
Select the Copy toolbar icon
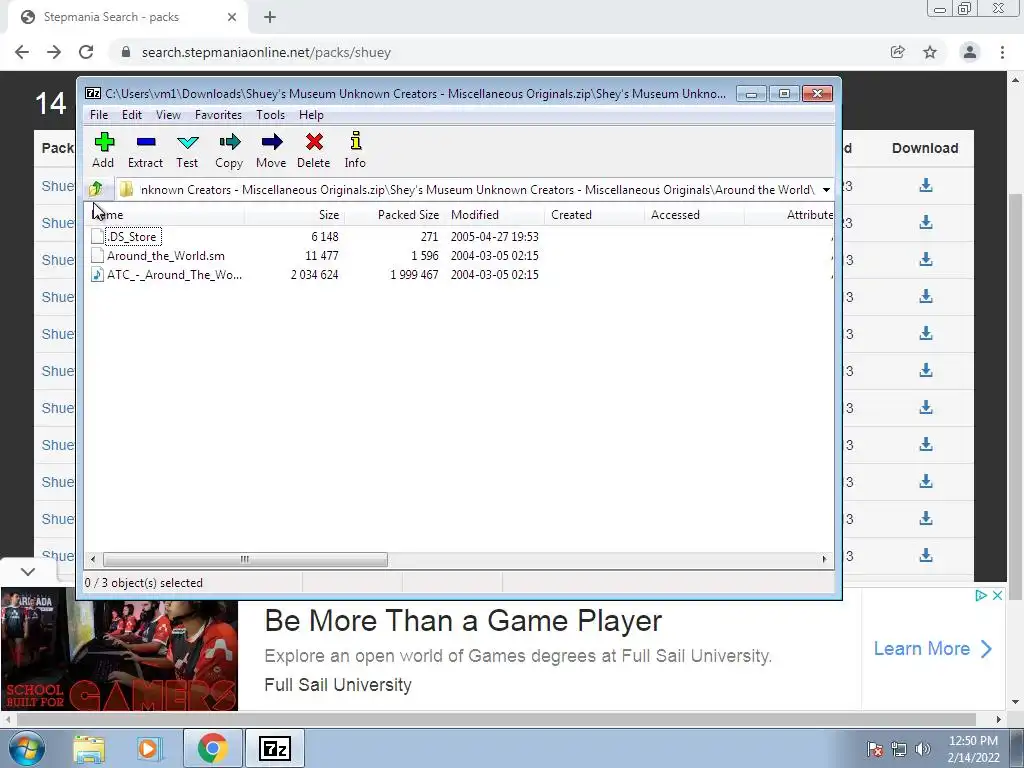click(x=229, y=150)
